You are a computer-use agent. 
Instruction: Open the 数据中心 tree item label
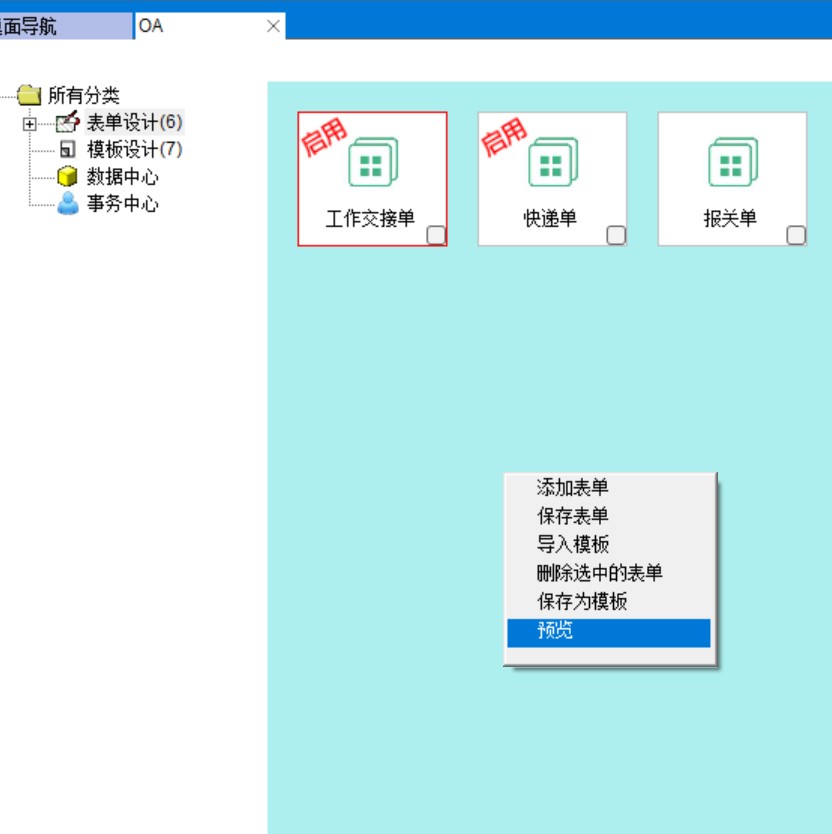click(122, 177)
